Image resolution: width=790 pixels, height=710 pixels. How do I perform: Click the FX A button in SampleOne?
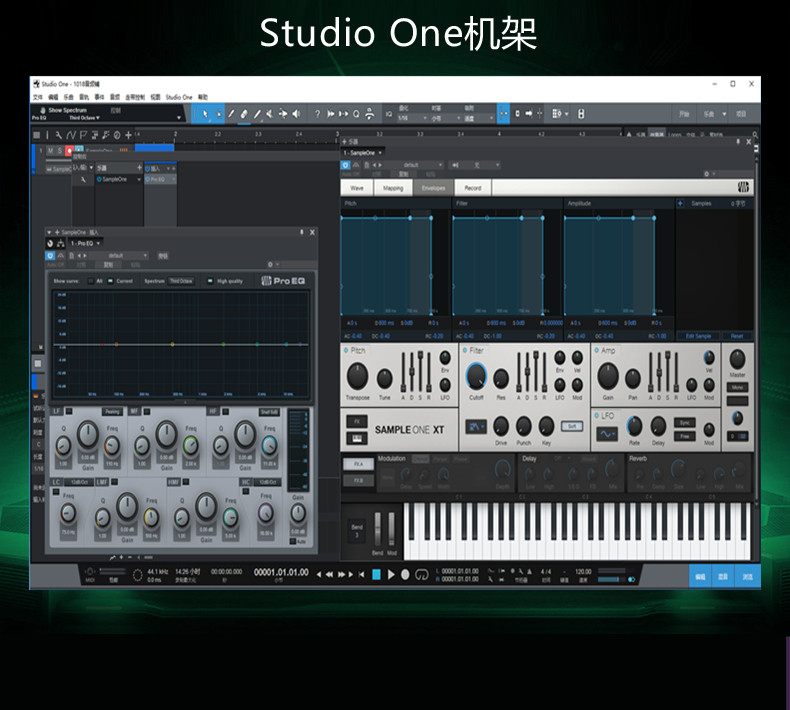[x=358, y=464]
